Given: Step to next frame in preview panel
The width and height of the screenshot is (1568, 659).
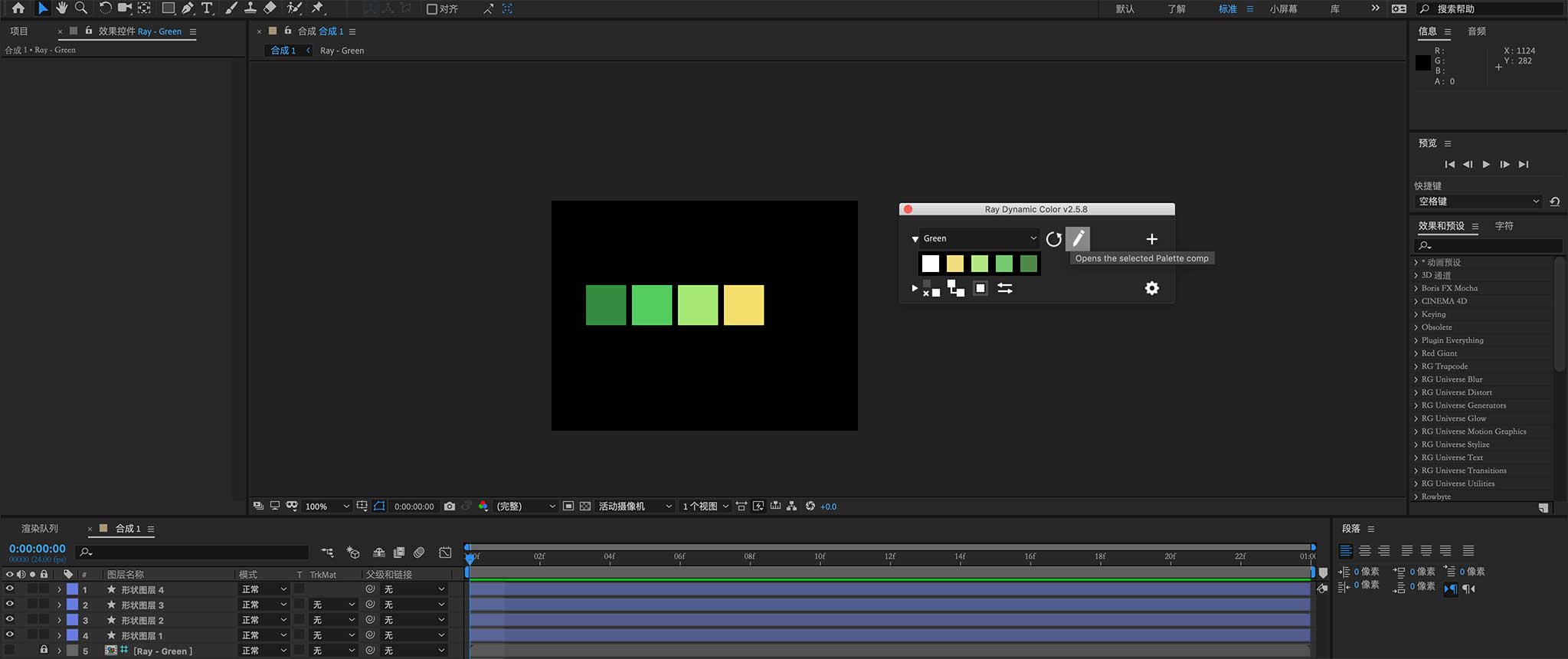Looking at the screenshot, I should pos(1504,164).
